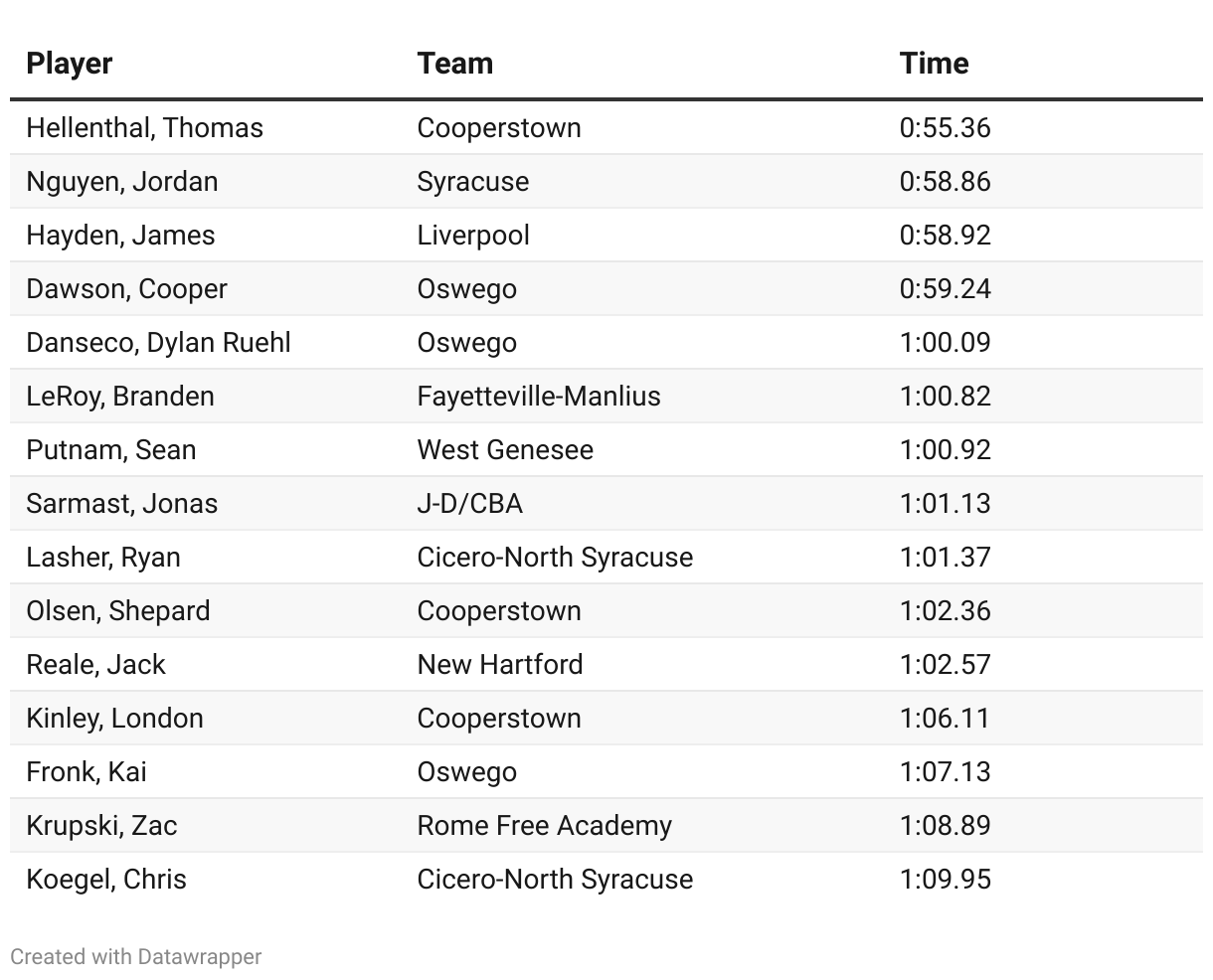Click the Rome Free Academy team cell

545,826
